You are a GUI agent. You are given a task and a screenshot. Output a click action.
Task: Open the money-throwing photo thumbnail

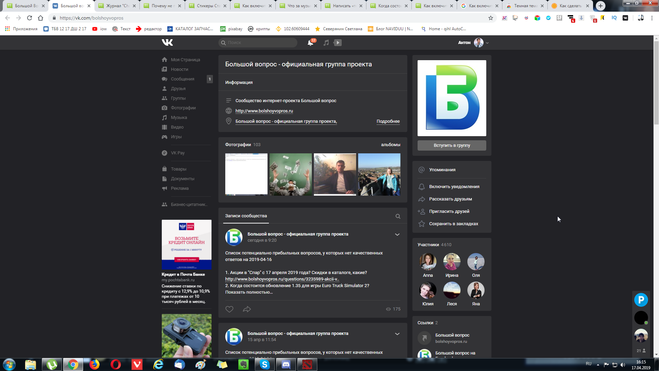pyautogui.click(x=290, y=174)
